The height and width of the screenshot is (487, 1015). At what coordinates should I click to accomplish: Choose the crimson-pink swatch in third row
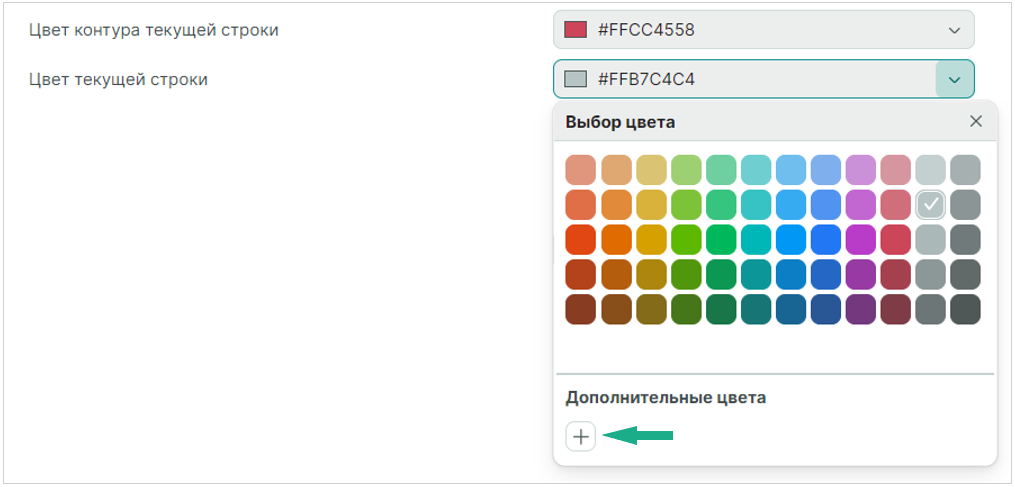(895, 240)
